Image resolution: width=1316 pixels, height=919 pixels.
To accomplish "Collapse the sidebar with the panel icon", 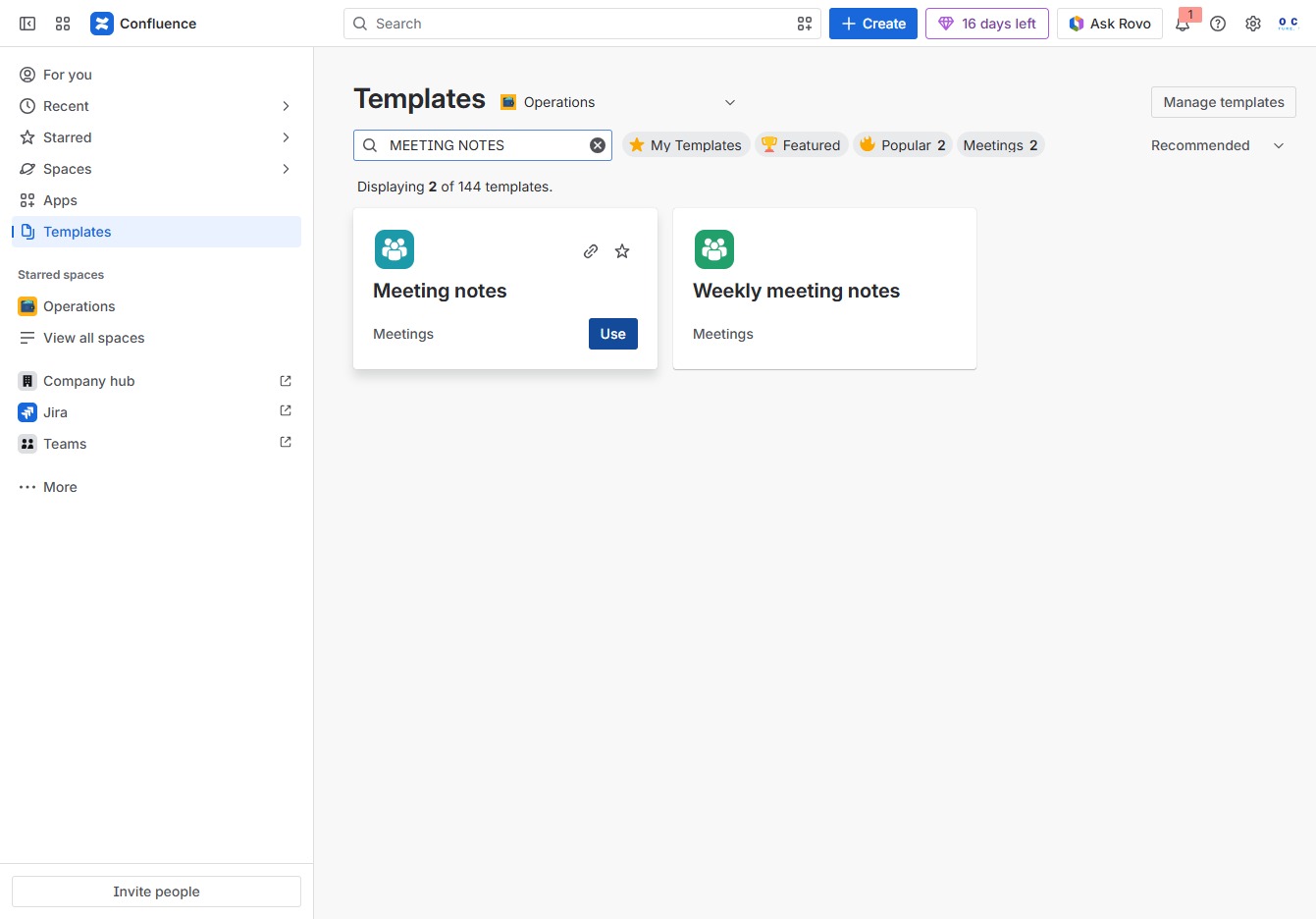I will 27,24.
